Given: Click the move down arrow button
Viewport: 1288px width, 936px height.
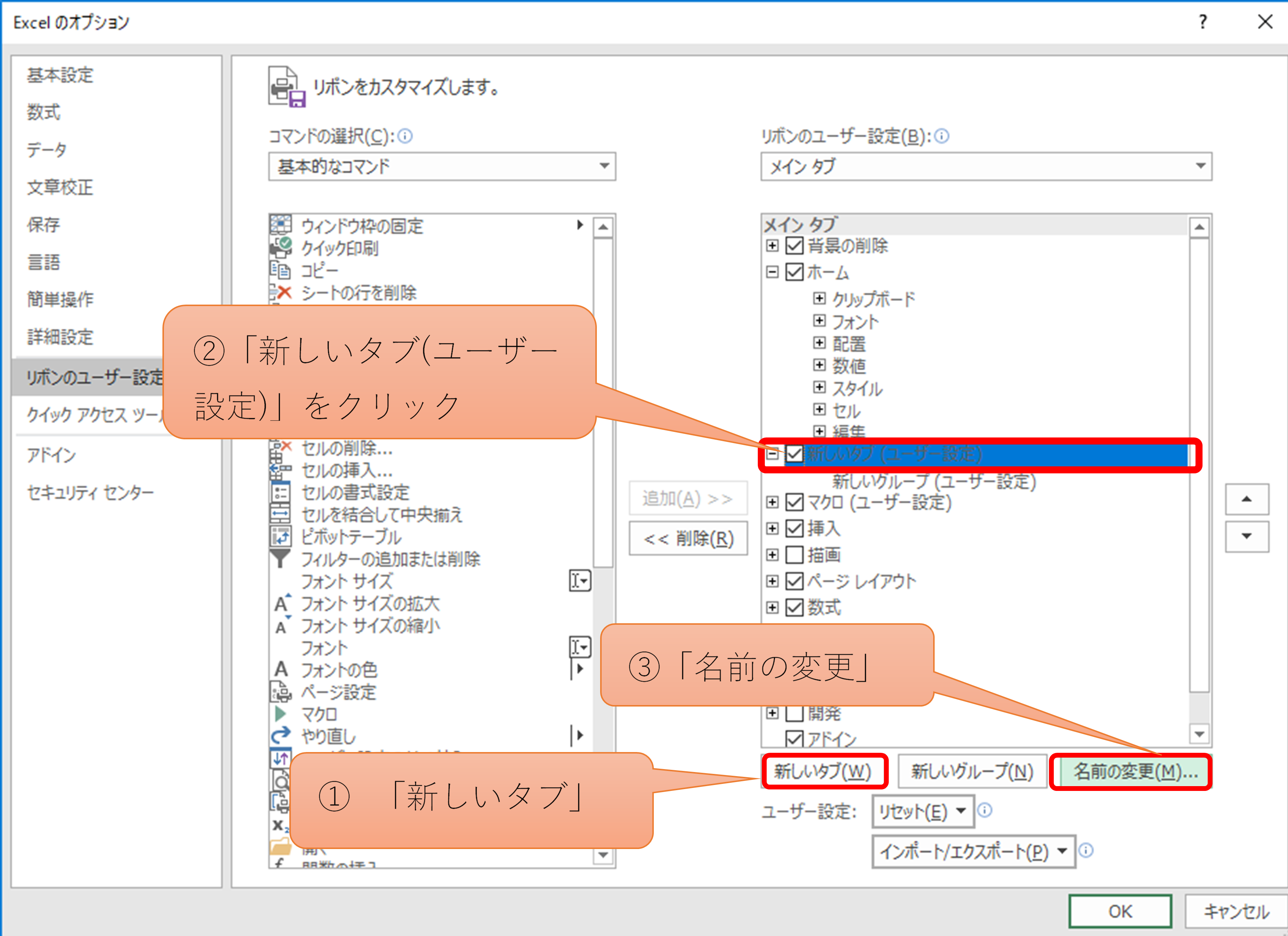Looking at the screenshot, I should (x=1247, y=536).
